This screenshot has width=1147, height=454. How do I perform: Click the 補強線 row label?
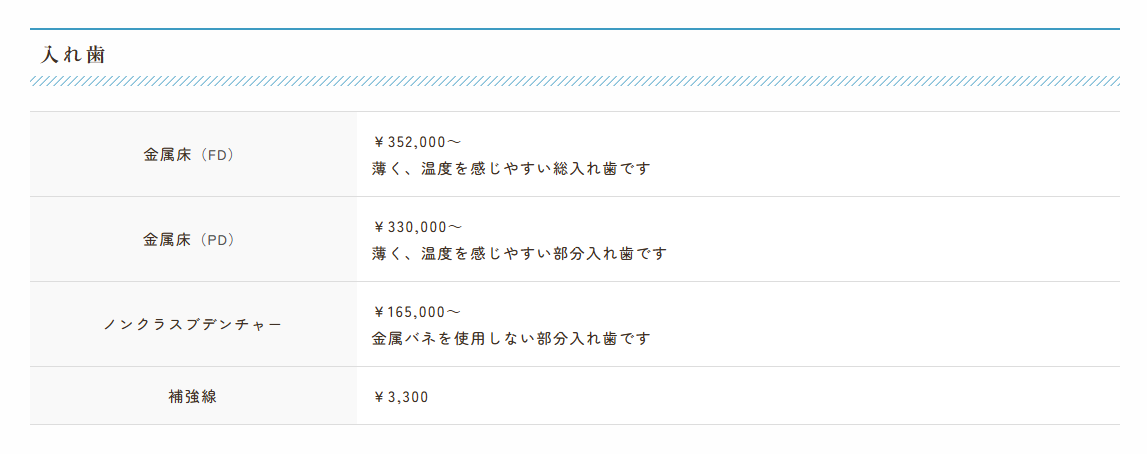pos(193,396)
